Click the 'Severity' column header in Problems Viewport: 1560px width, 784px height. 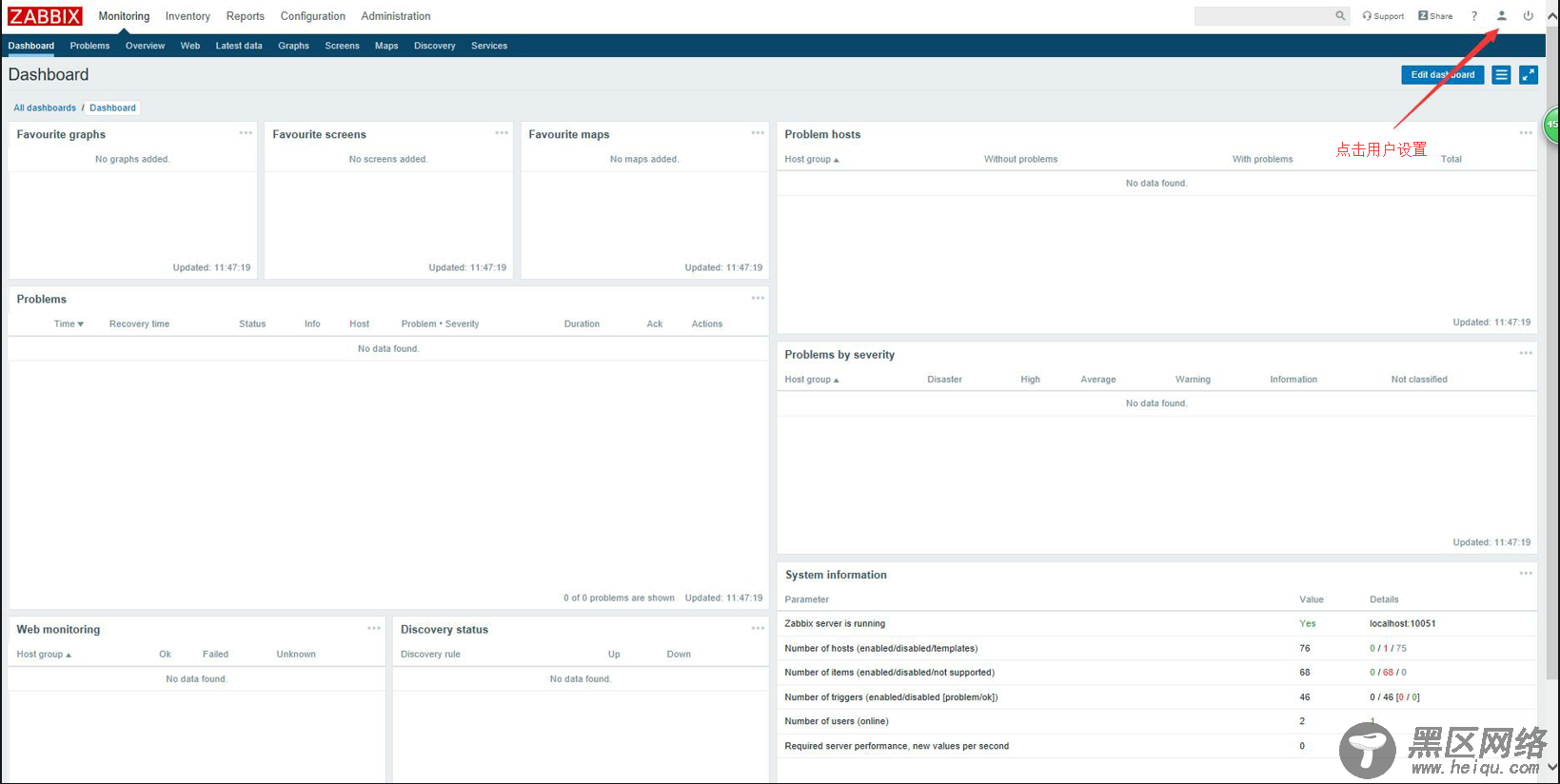462,323
